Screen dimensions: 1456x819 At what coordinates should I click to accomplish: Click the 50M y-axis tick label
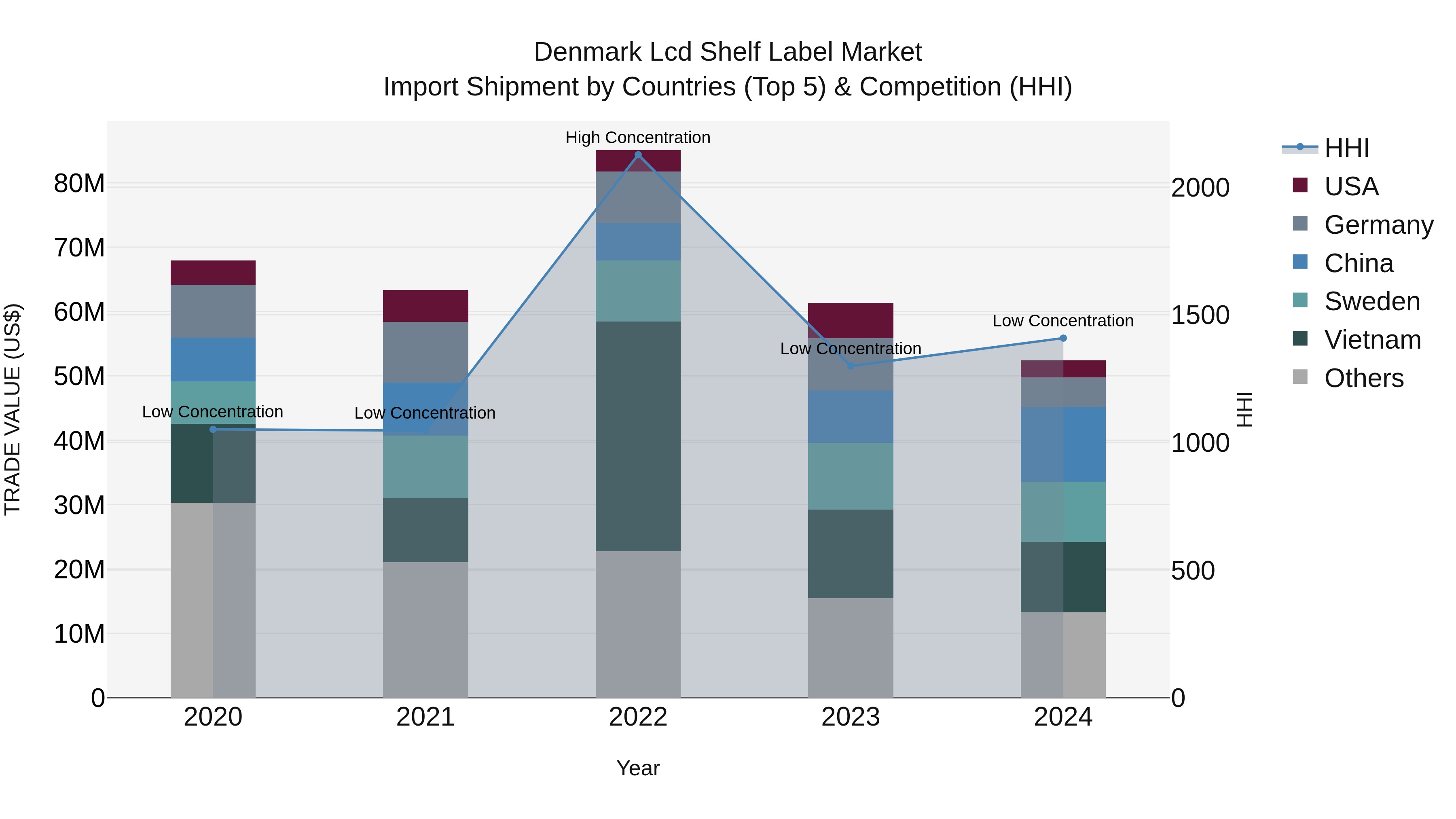point(79,377)
